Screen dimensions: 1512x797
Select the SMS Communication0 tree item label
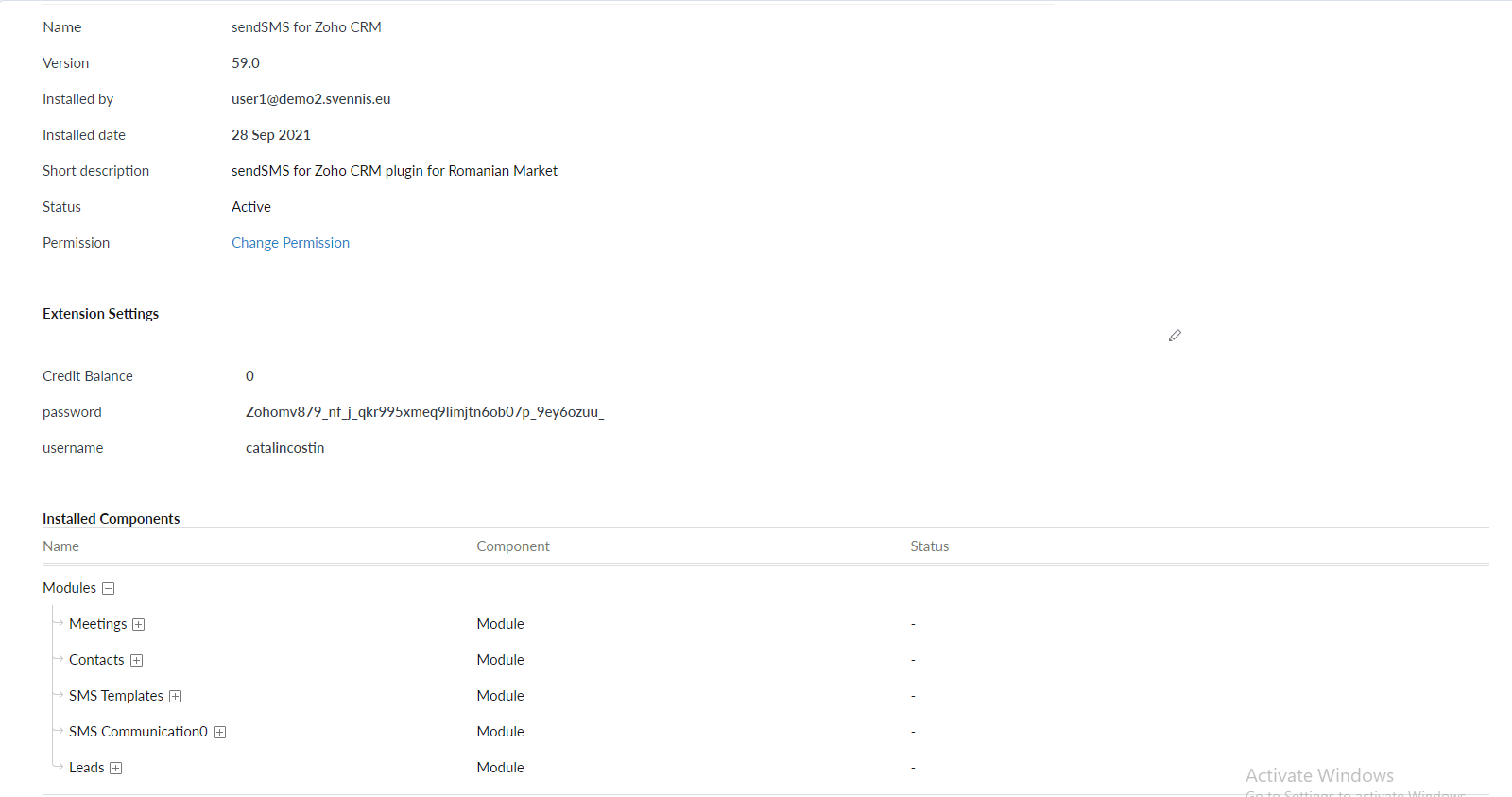point(138,732)
